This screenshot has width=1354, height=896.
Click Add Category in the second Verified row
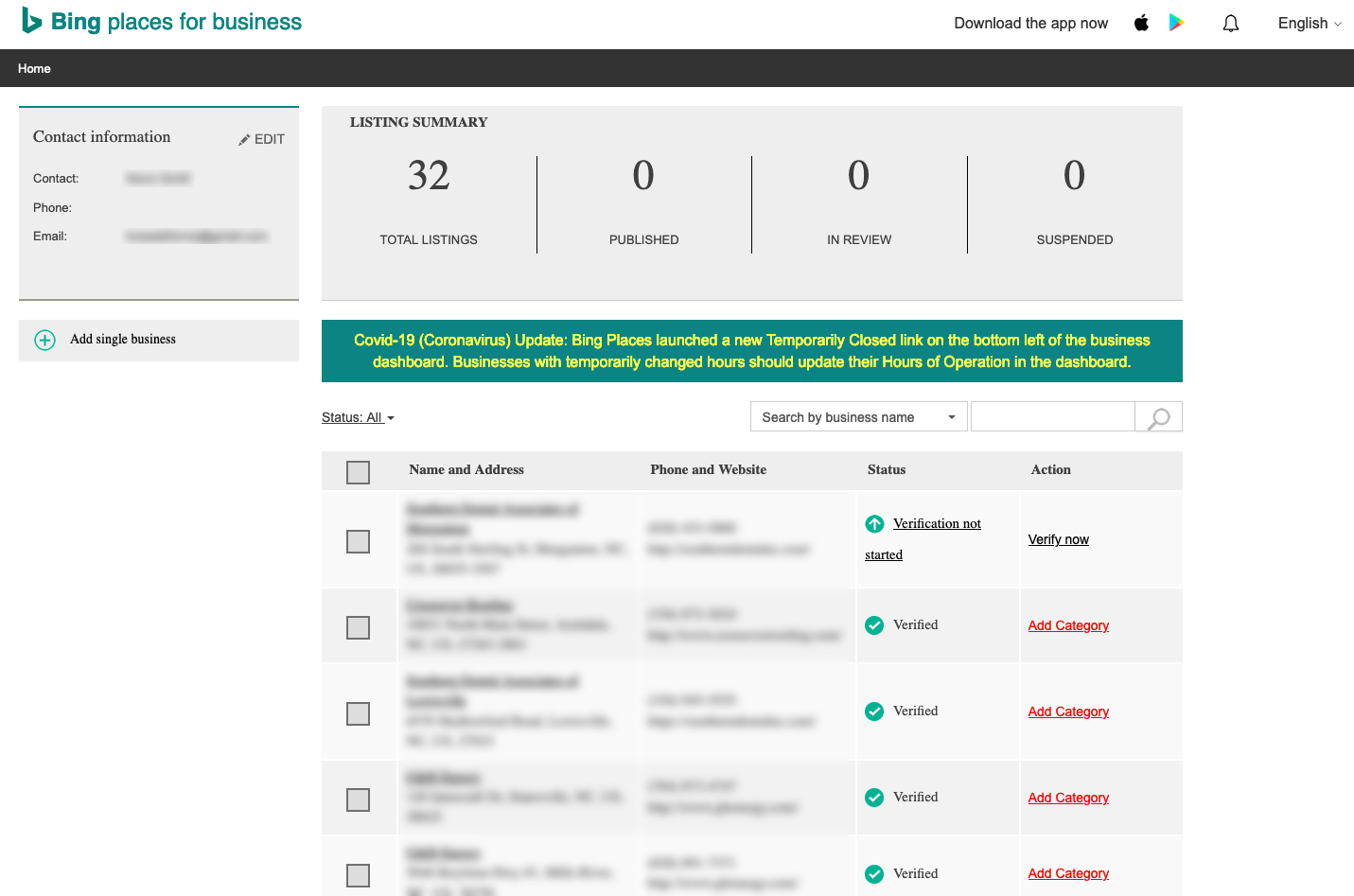pos(1068,712)
